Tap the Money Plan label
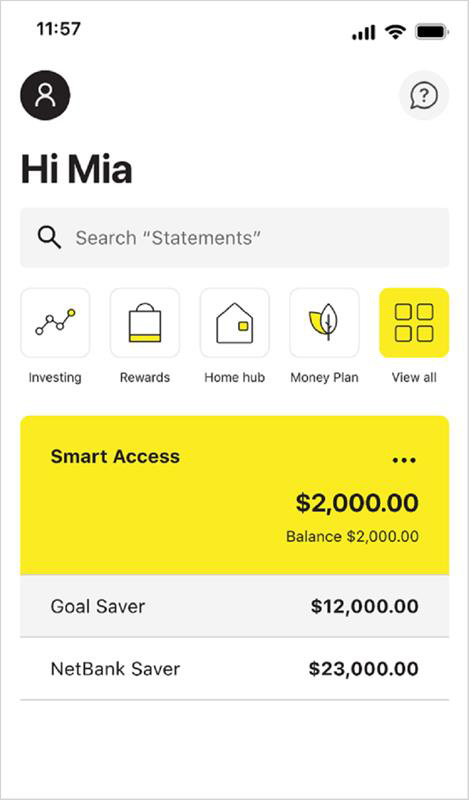The width and height of the screenshot is (469, 800). point(325,378)
